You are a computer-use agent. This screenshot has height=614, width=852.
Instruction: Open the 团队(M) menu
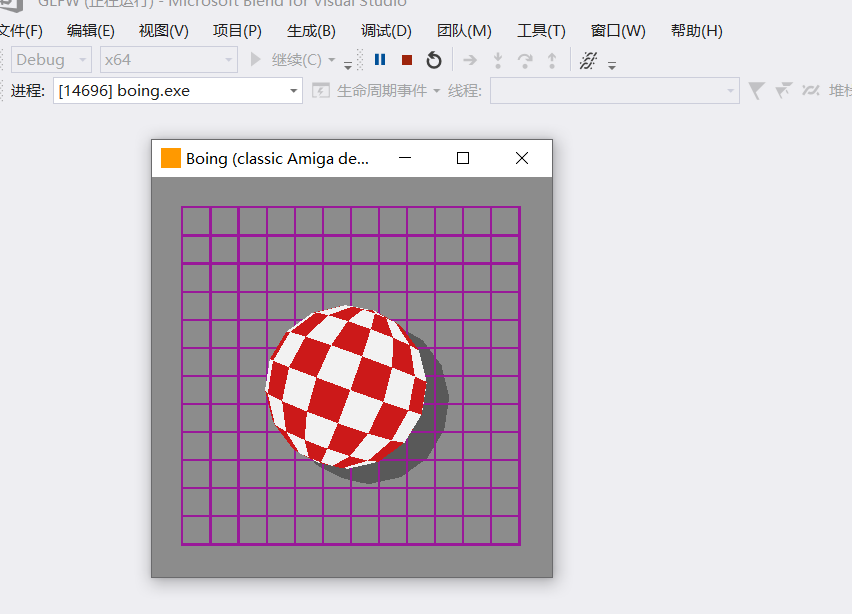(464, 31)
